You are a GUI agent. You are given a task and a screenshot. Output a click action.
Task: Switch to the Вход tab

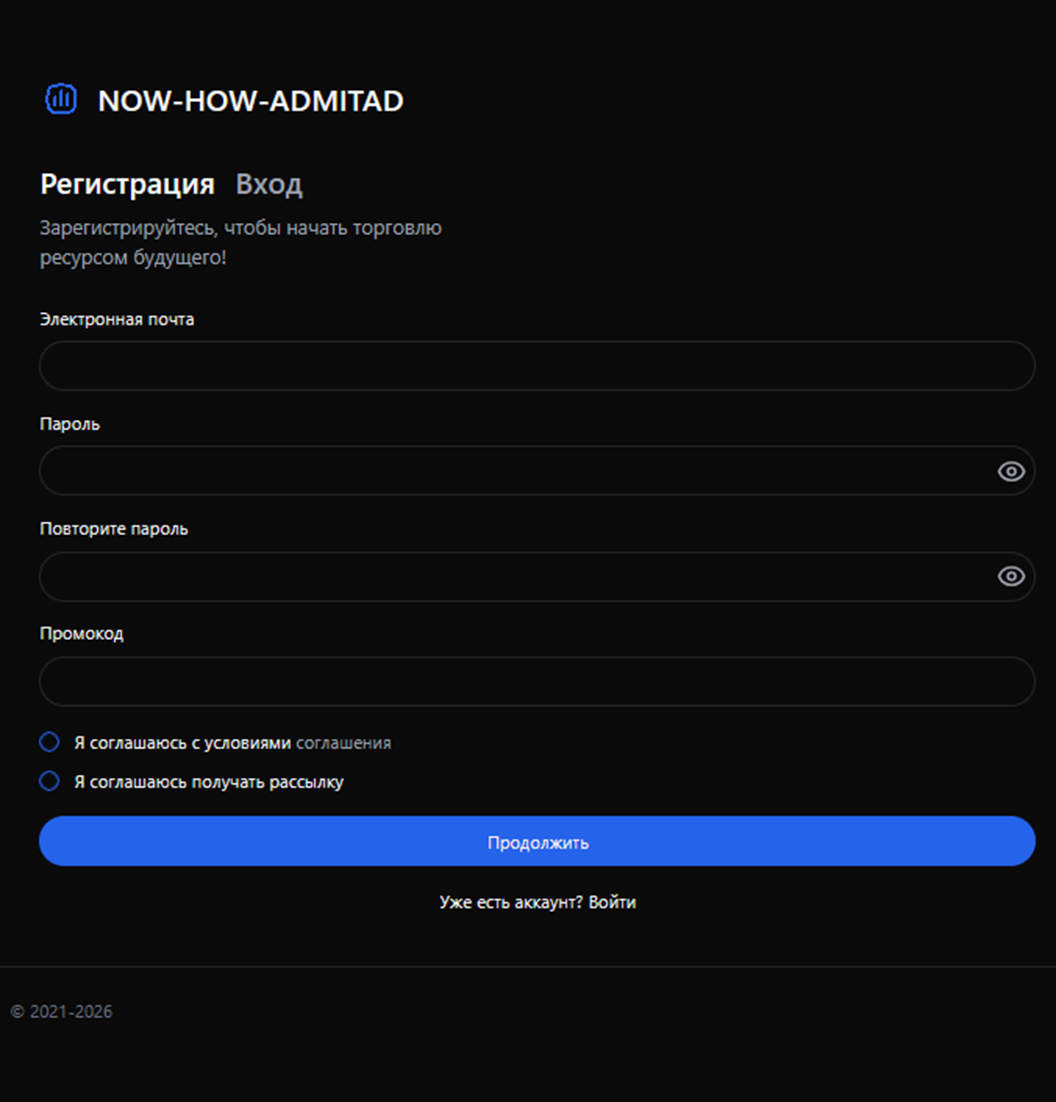pos(269,185)
